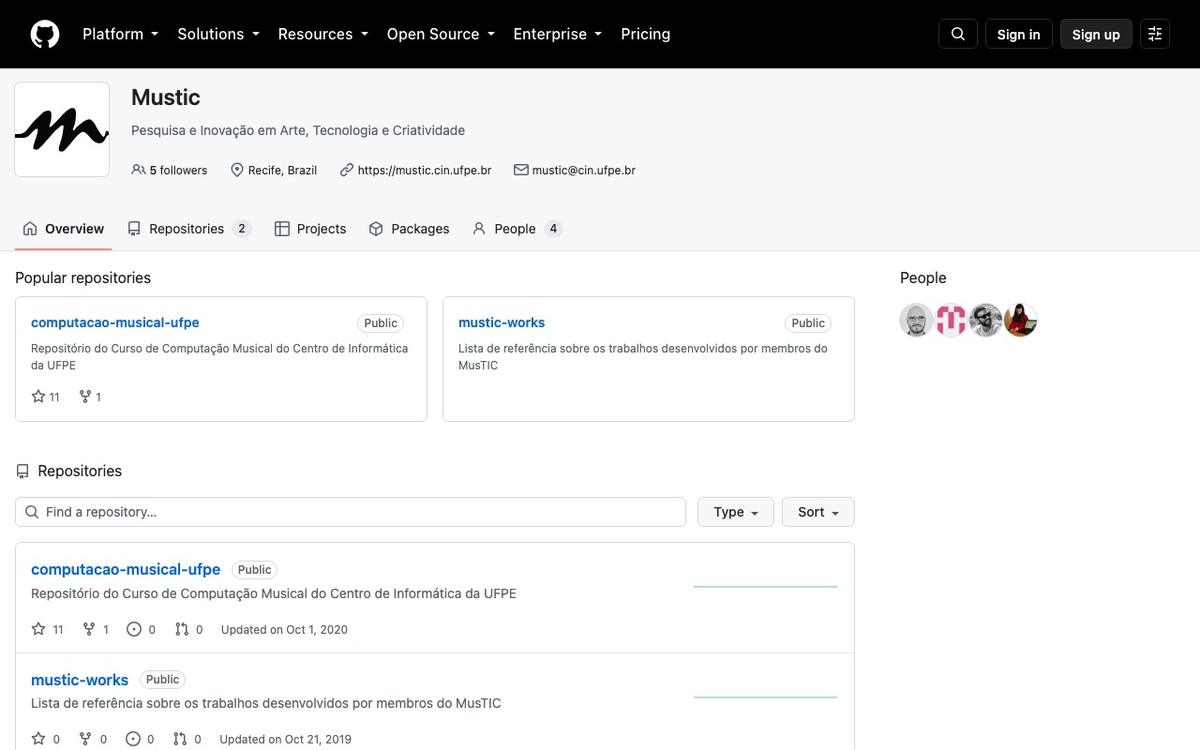Screen dimensions: 1200x750
Task: Click forks icon for computacao-musical-ufpe list row
Action: [x=89, y=629]
